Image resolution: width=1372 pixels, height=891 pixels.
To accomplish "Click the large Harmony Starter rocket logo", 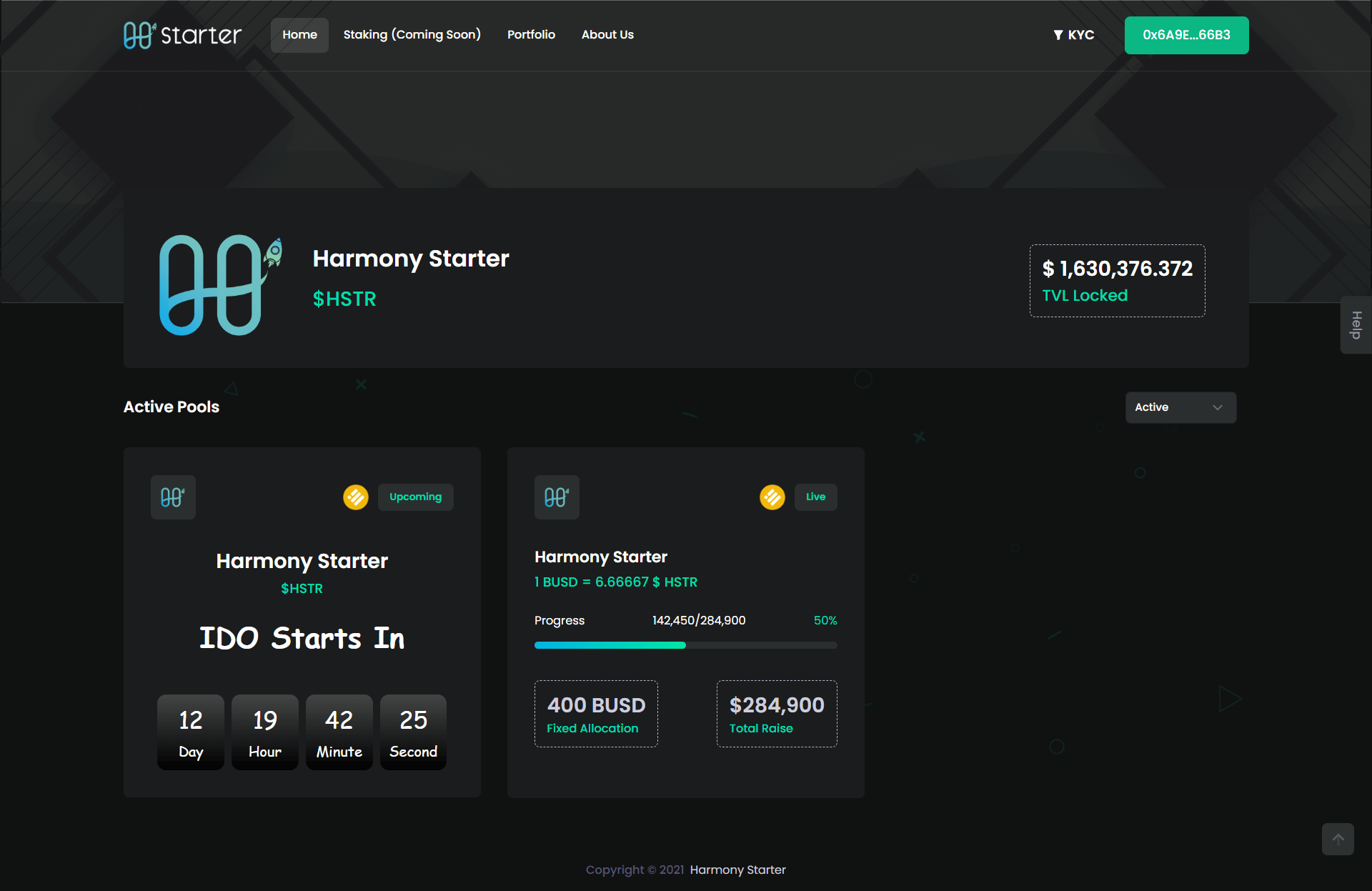I will click(219, 284).
